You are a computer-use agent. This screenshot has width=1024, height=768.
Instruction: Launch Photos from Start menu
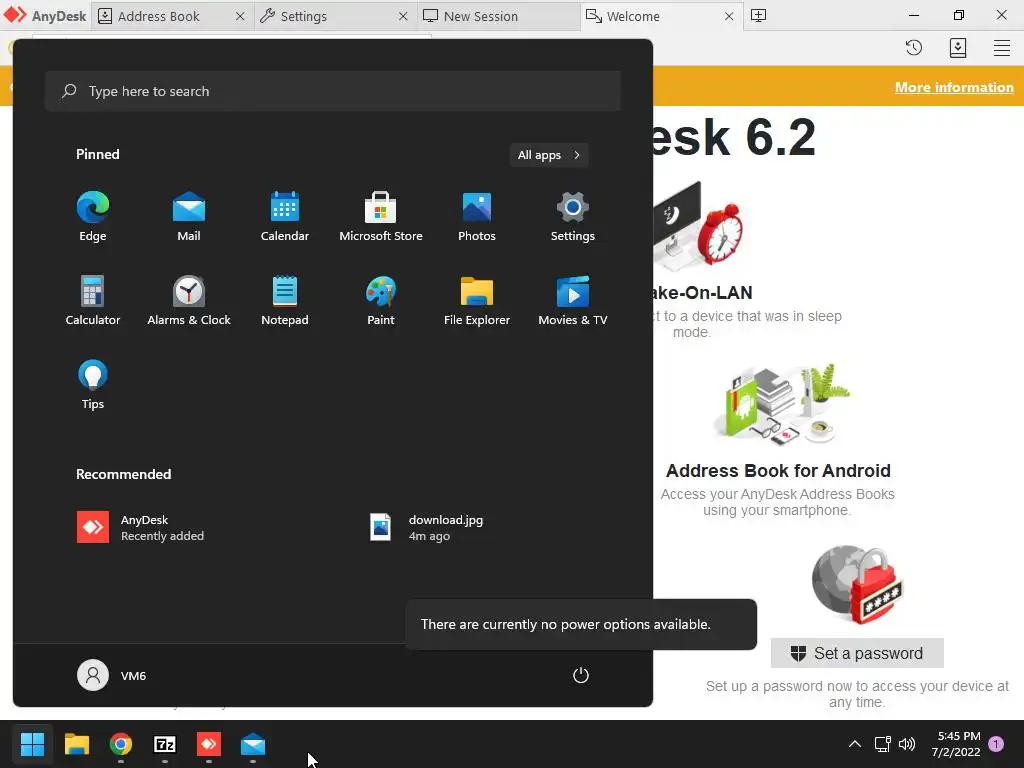click(477, 217)
